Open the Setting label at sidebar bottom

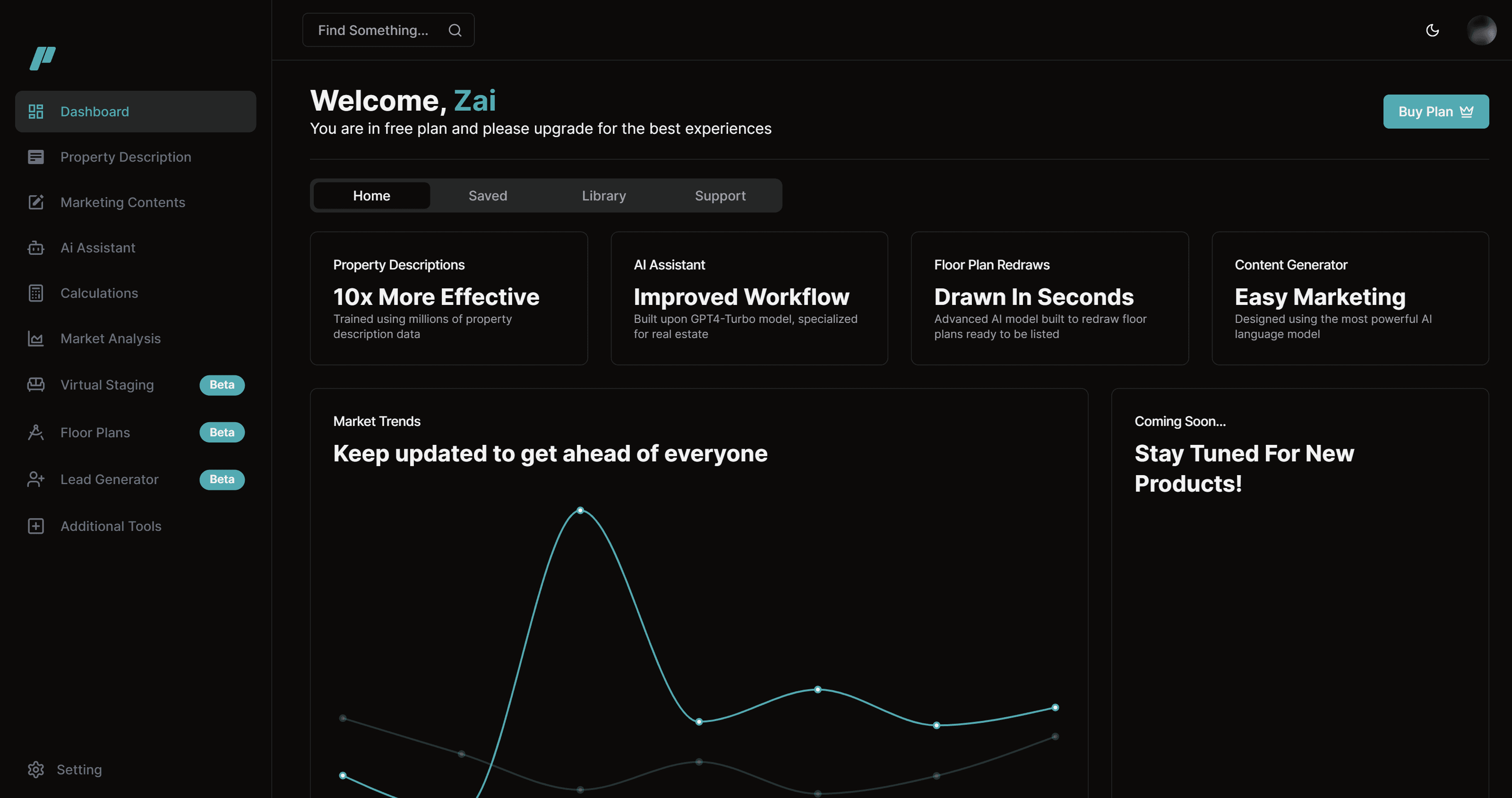(79, 769)
